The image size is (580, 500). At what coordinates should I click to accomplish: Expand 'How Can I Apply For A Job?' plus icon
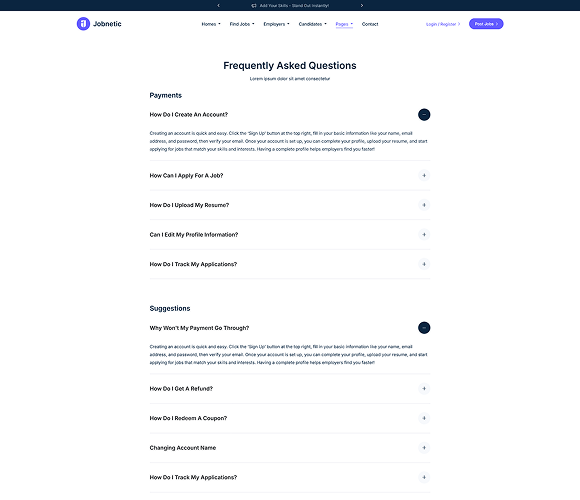click(x=424, y=175)
